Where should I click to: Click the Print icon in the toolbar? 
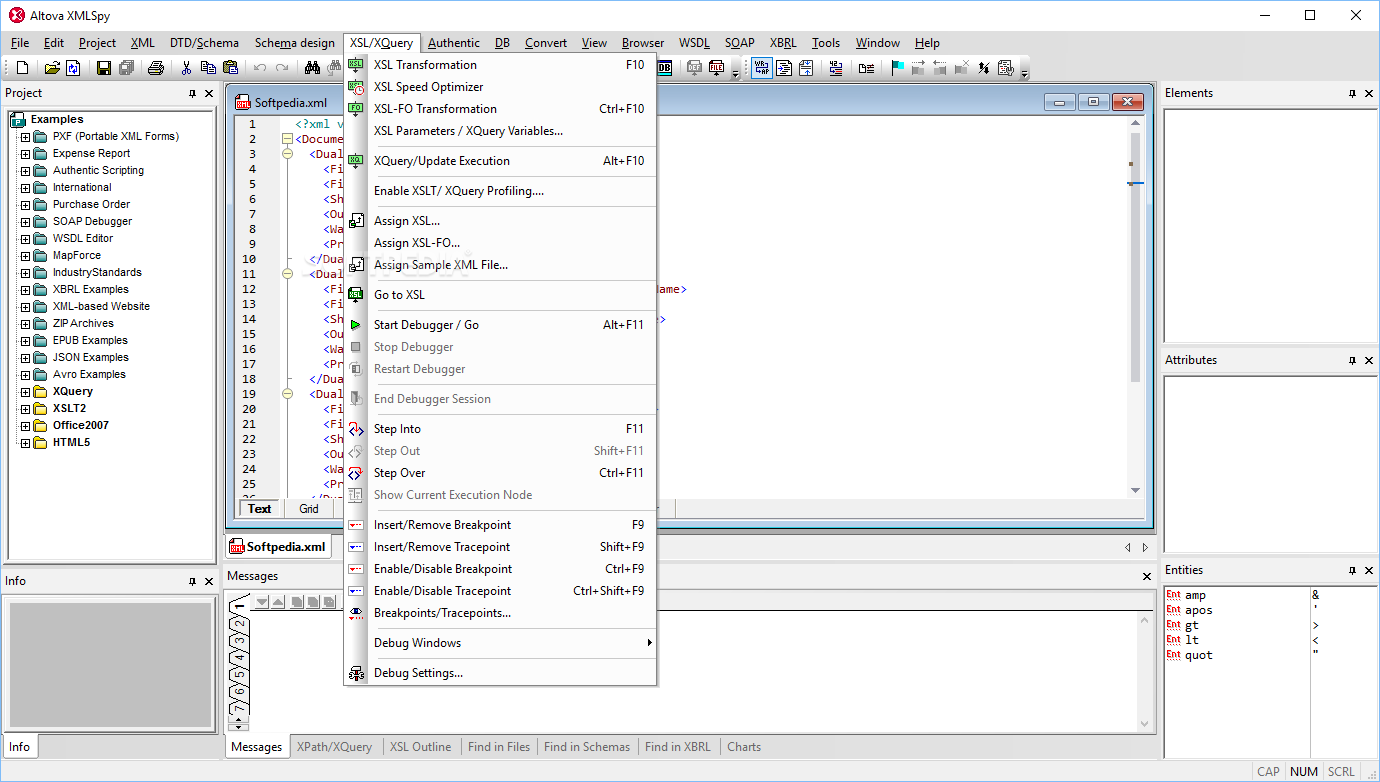click(156, 68)
